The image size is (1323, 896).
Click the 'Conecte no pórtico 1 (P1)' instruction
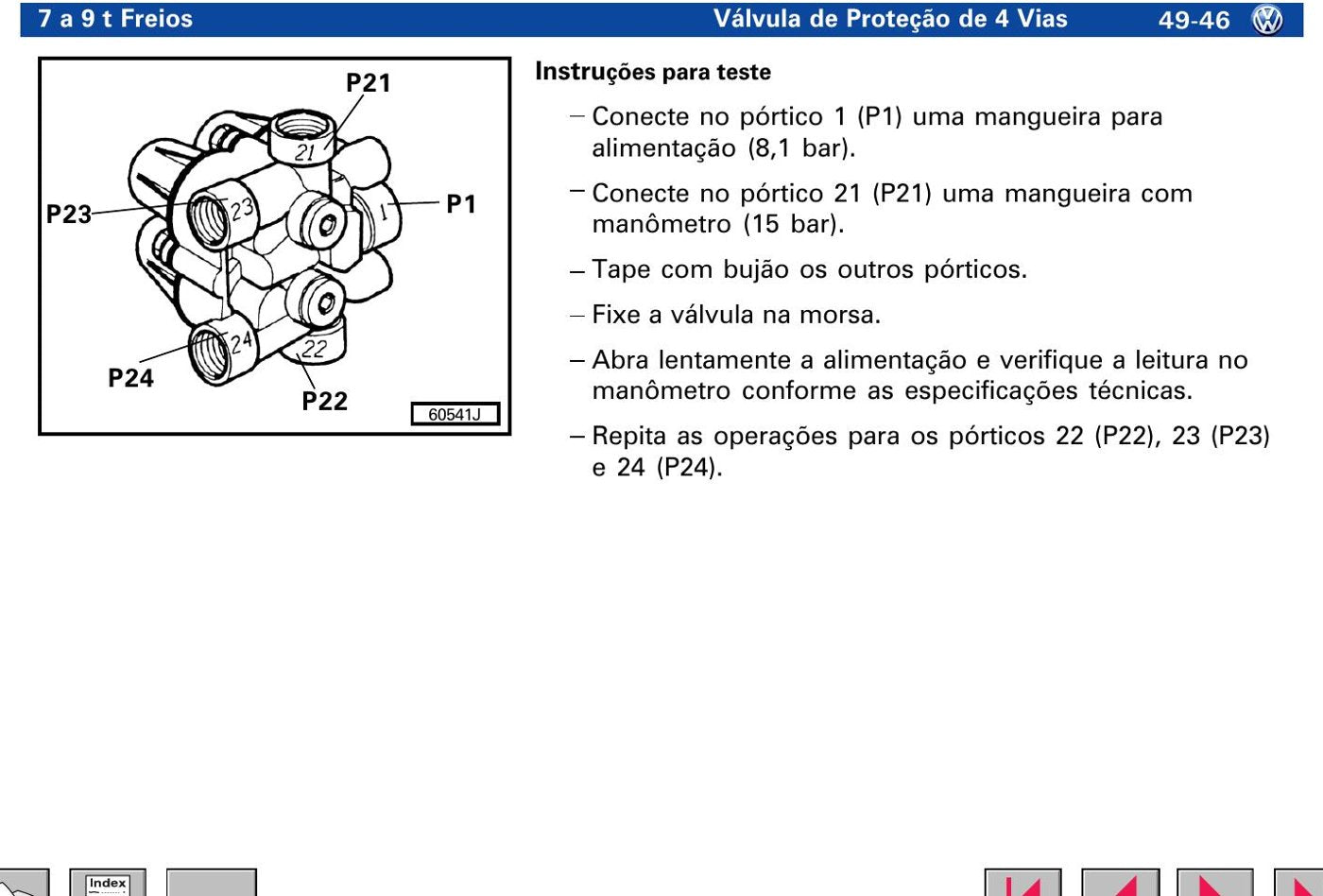(x=877, y=132)
